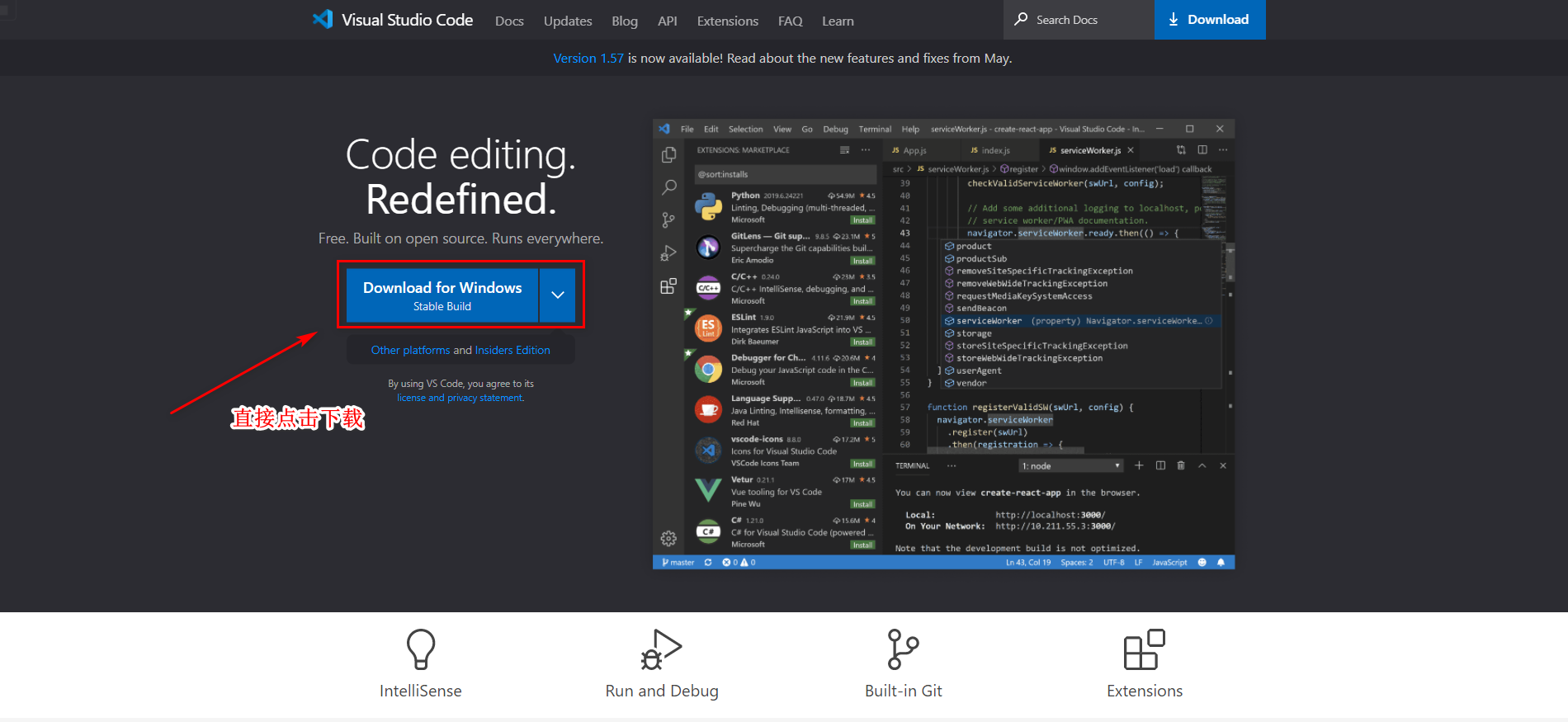
Task: Click the master branch status item
Action: [678, 562]
